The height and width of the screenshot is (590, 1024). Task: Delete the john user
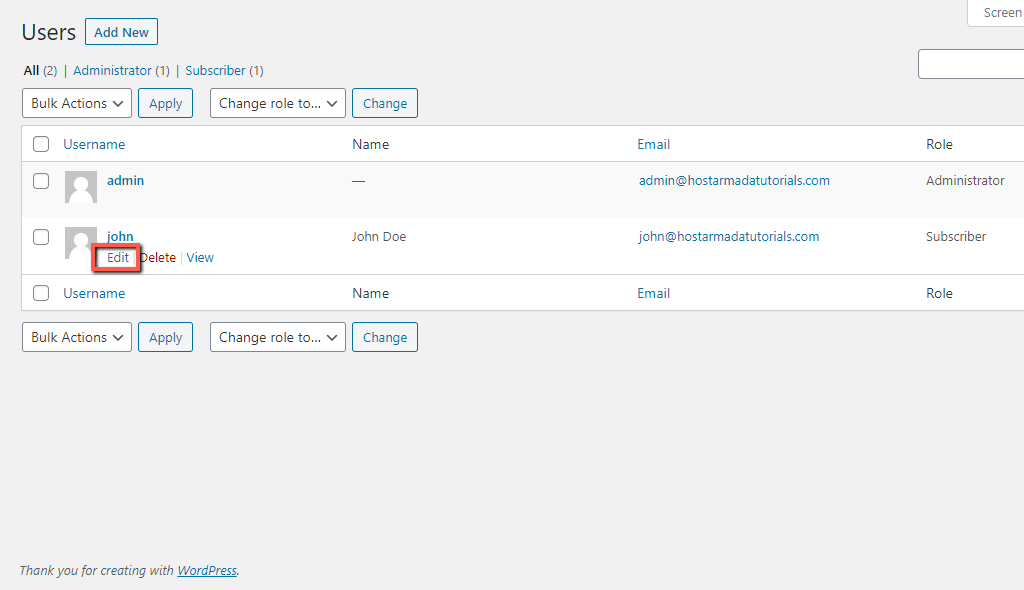point(158,257)
